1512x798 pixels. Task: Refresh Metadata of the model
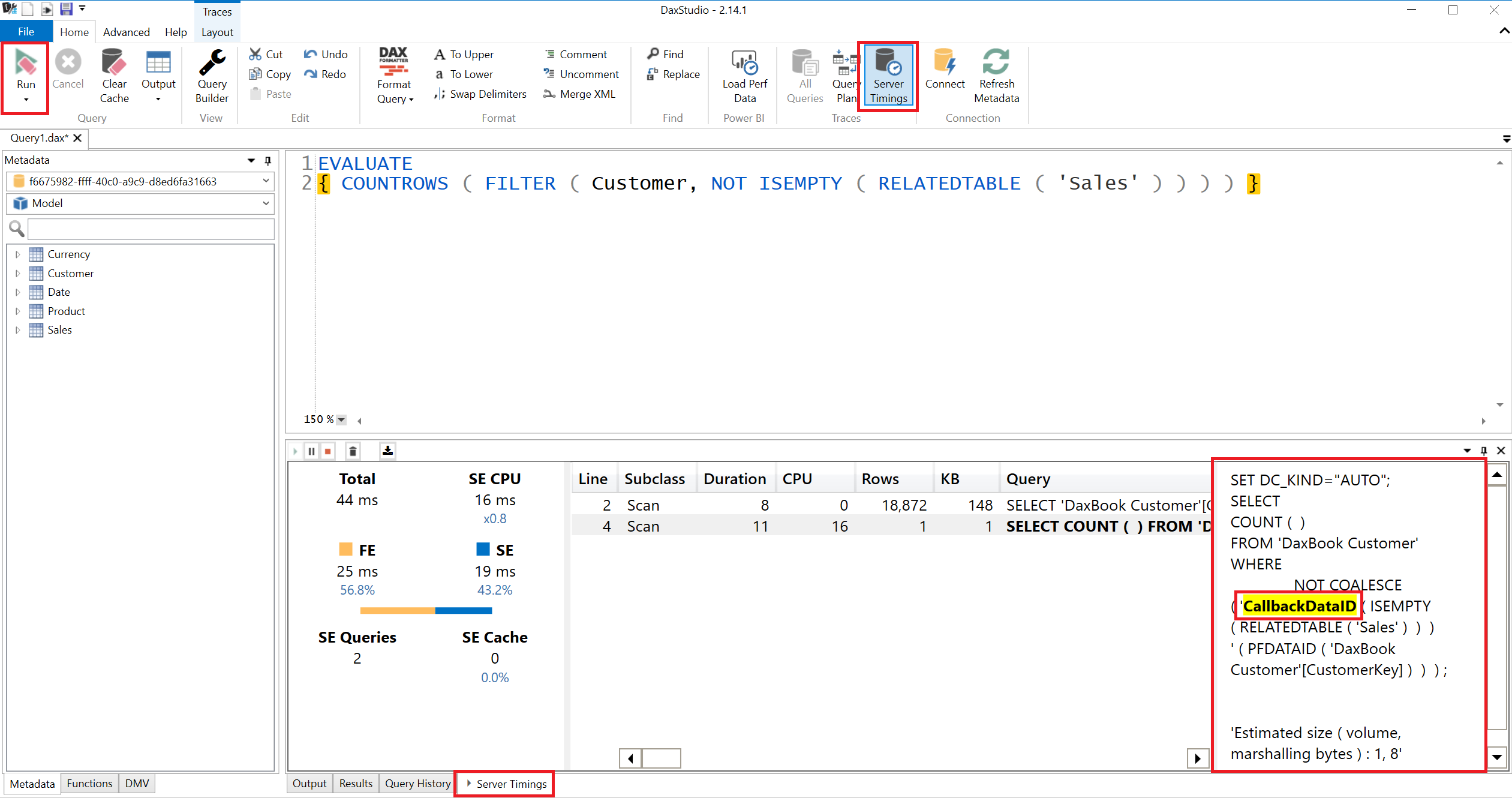click(x=996, y=76)
